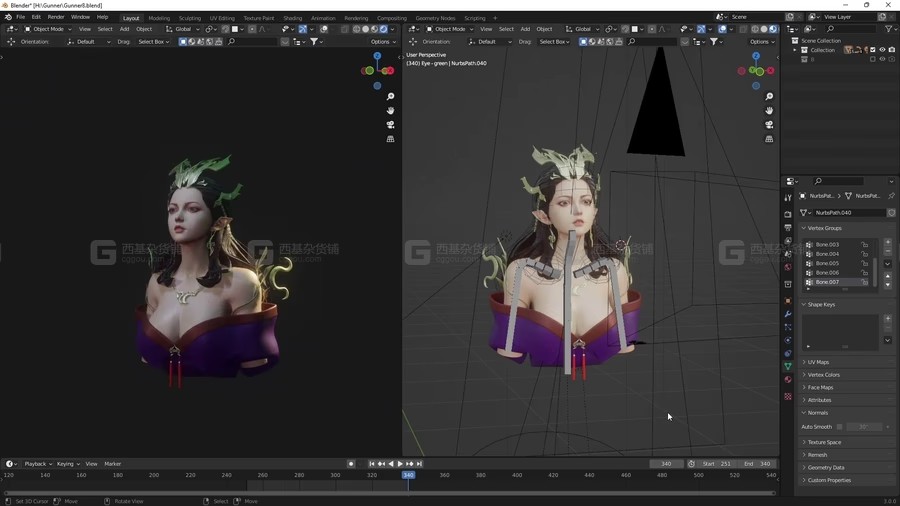Image resolution: width=900 pixels, height=506 pixels.
Task: Click NurbsPath.040 name input field
Action: pos(847,212)
